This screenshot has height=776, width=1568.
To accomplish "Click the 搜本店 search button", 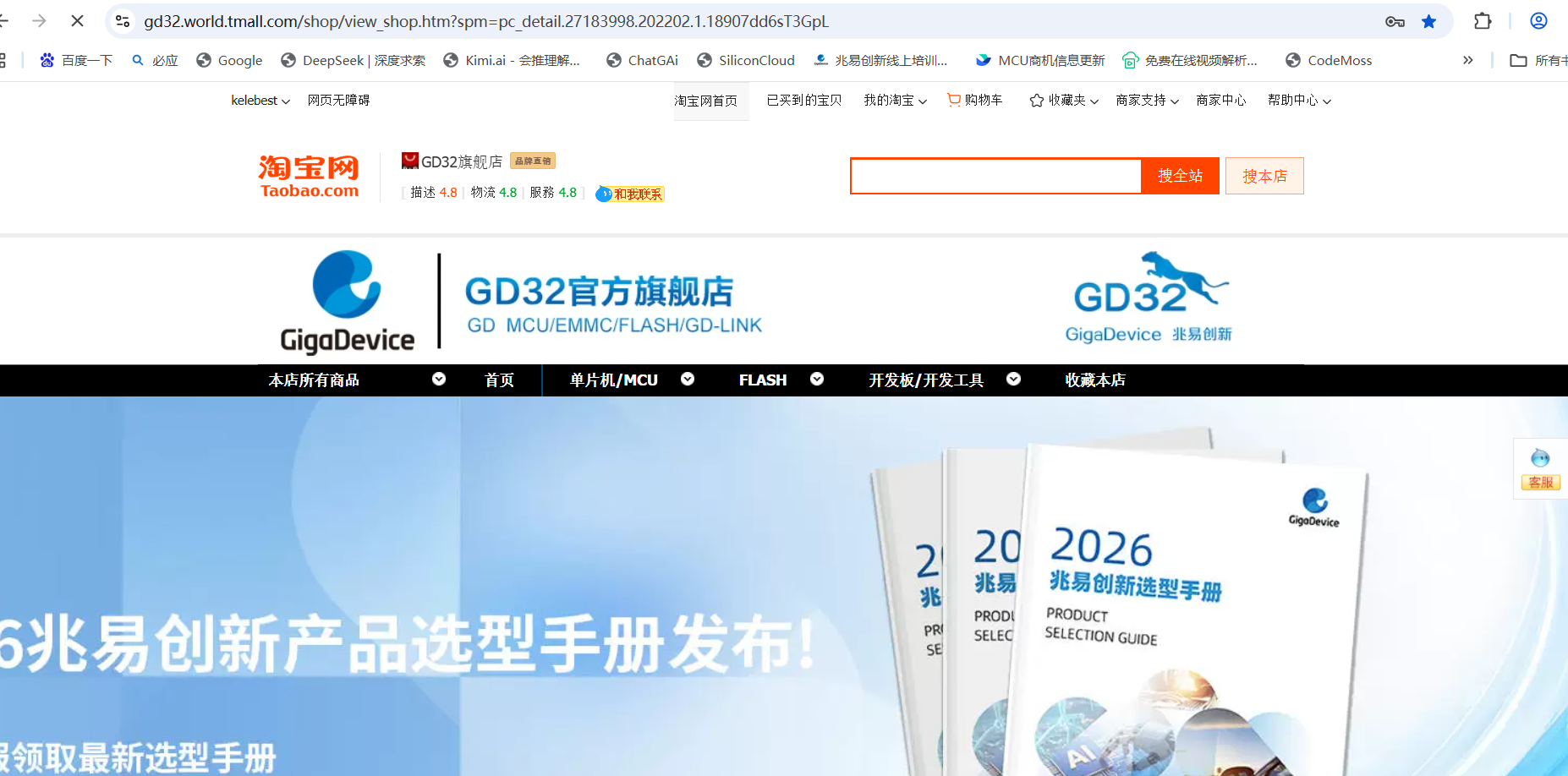I will [x=1264, y=176].
